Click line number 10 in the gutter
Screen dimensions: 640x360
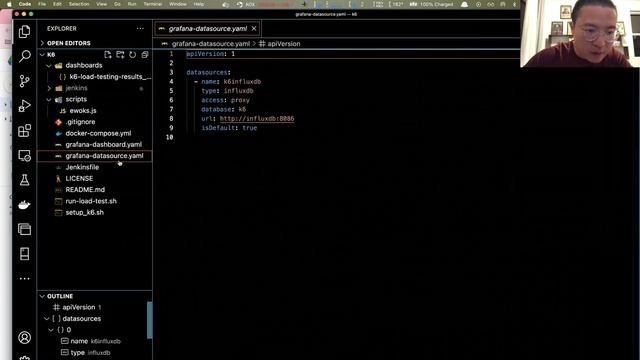coord(170,137)
